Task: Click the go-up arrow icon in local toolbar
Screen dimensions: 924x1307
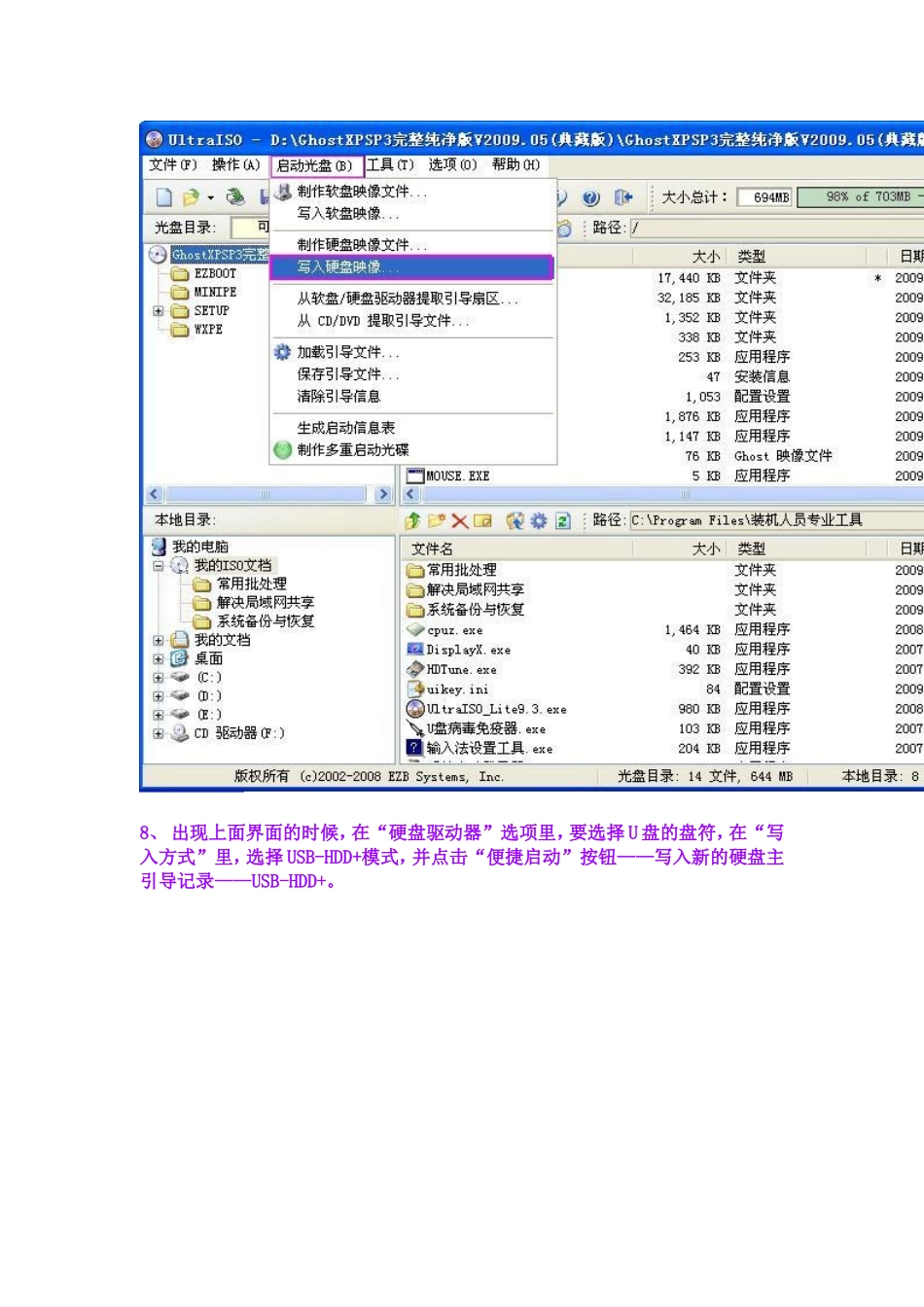Action: point(413,520)
